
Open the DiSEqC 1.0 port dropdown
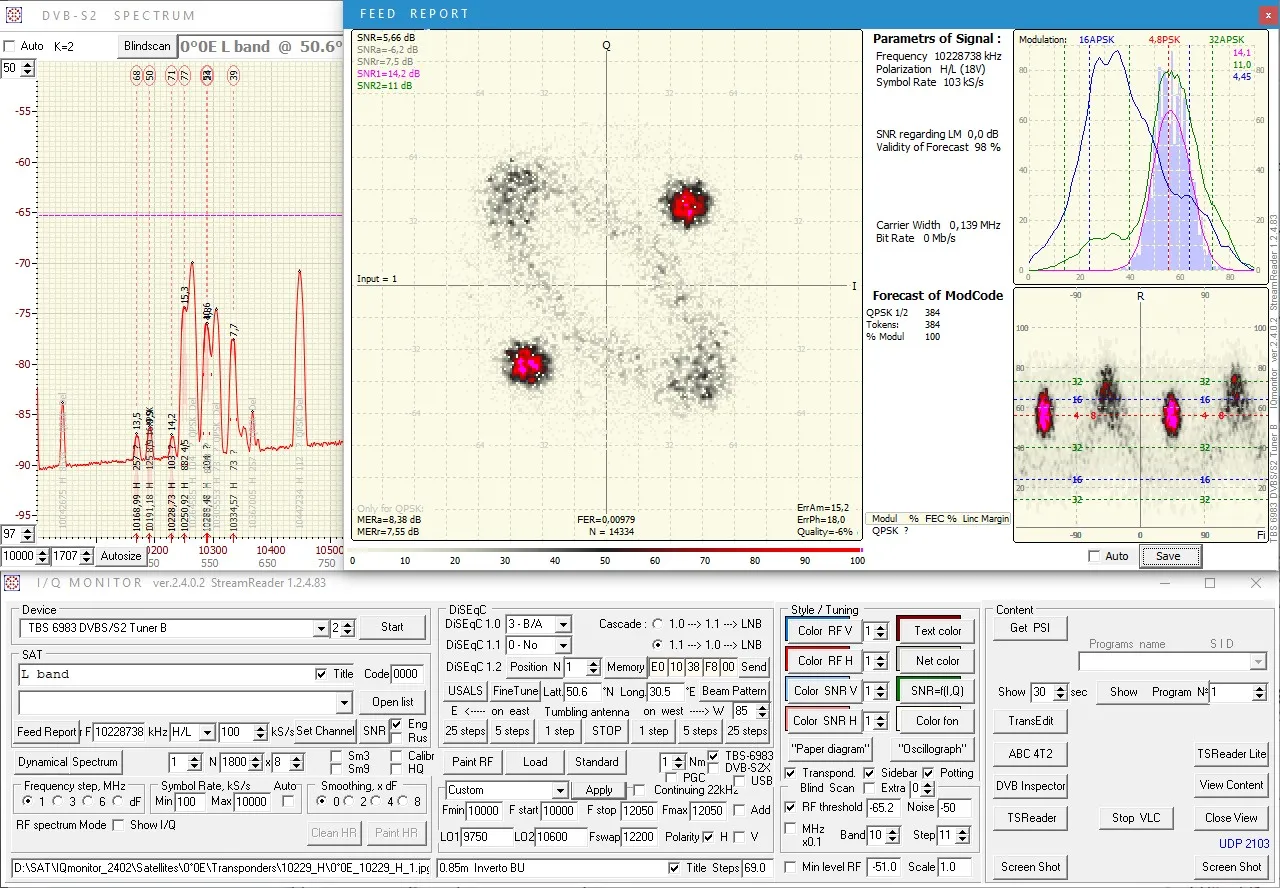[x=562, y=624]
